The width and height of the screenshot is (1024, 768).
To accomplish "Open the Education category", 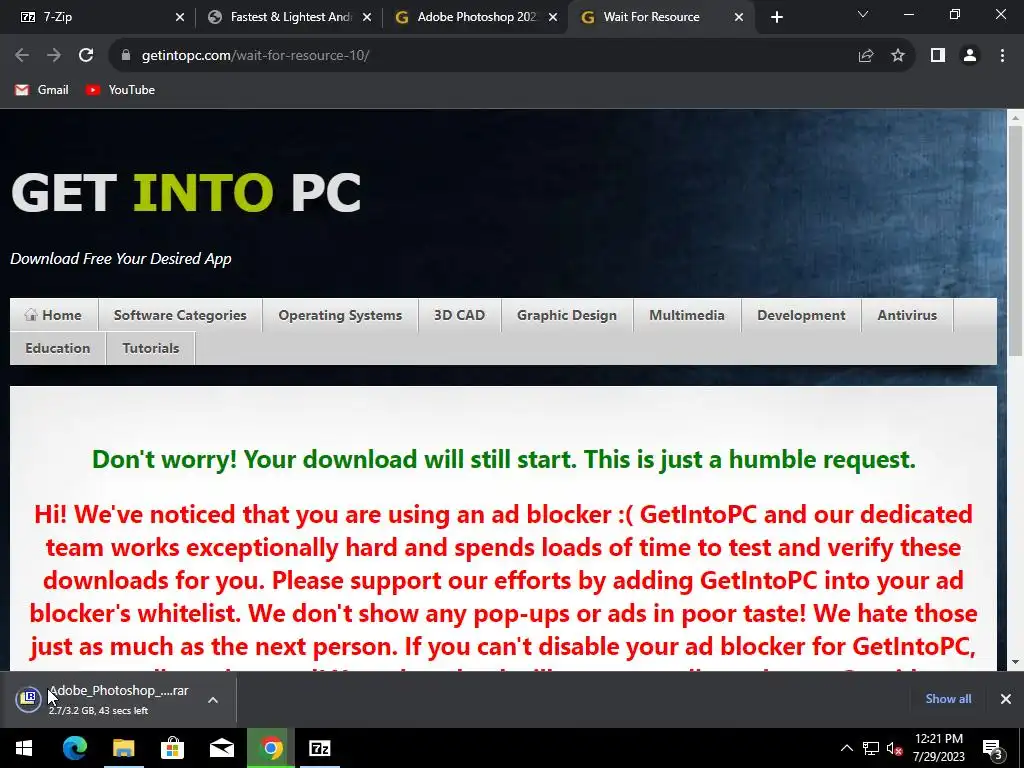I will 57,348.
